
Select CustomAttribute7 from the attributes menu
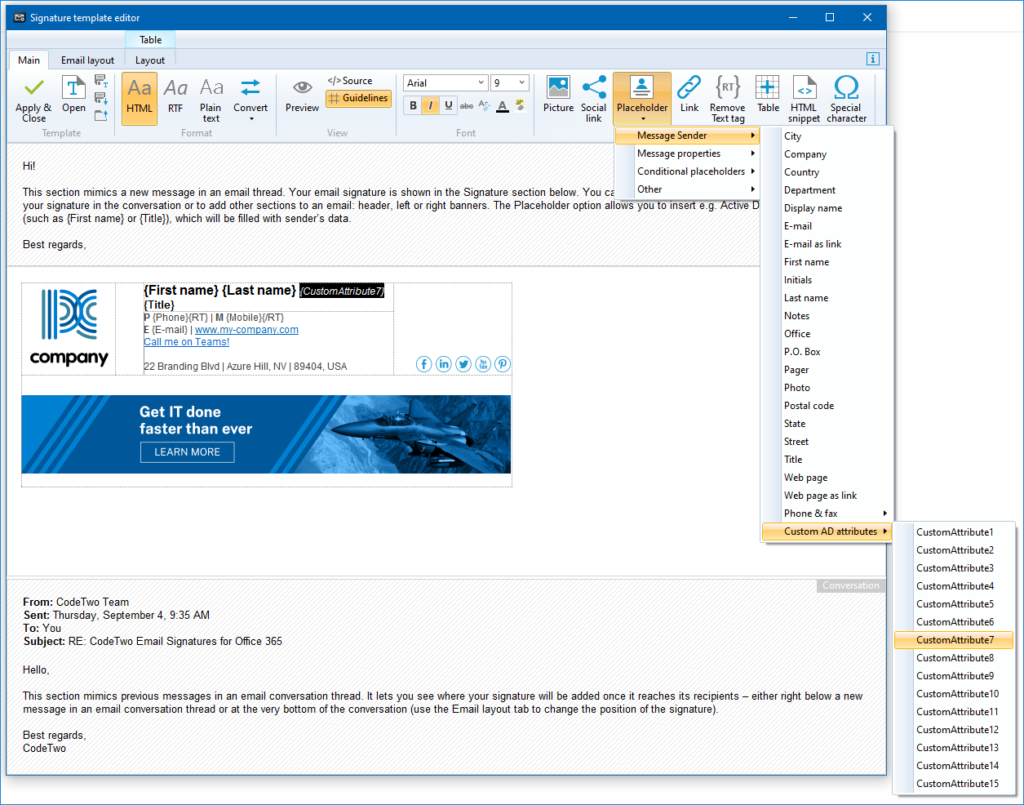click(x=953, y=638)
